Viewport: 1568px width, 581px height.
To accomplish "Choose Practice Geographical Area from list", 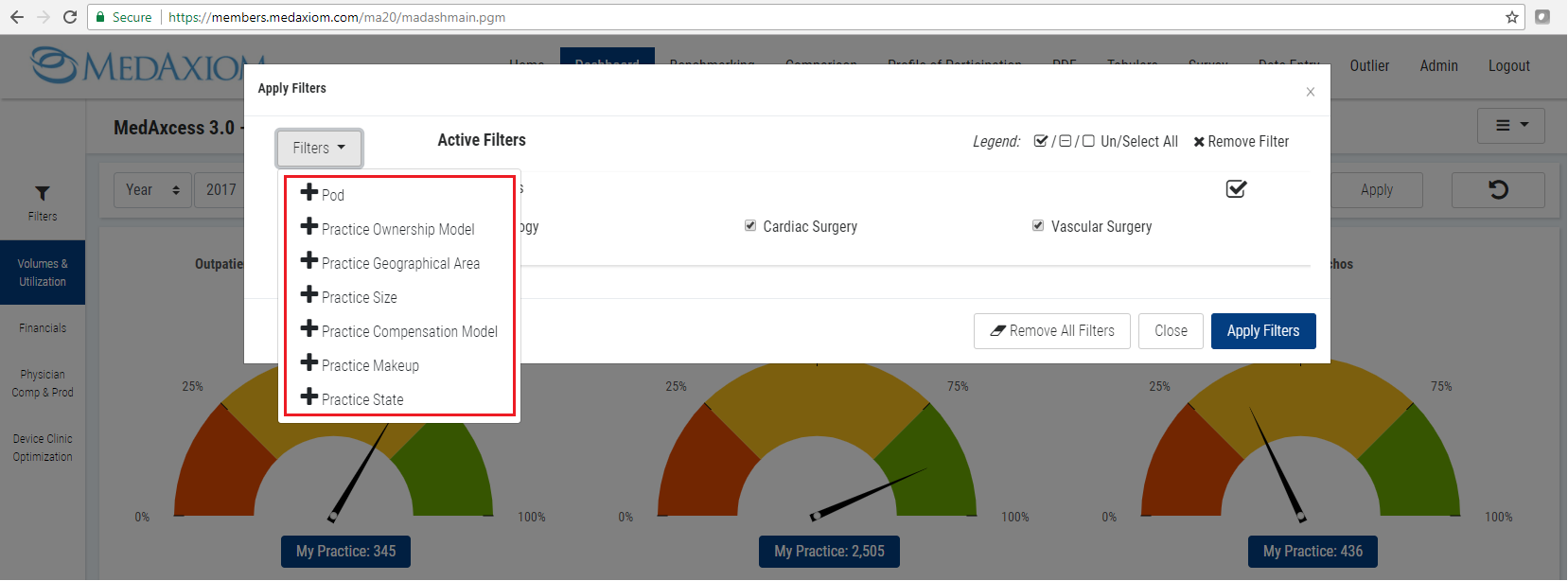I will (x=400, y=263).
